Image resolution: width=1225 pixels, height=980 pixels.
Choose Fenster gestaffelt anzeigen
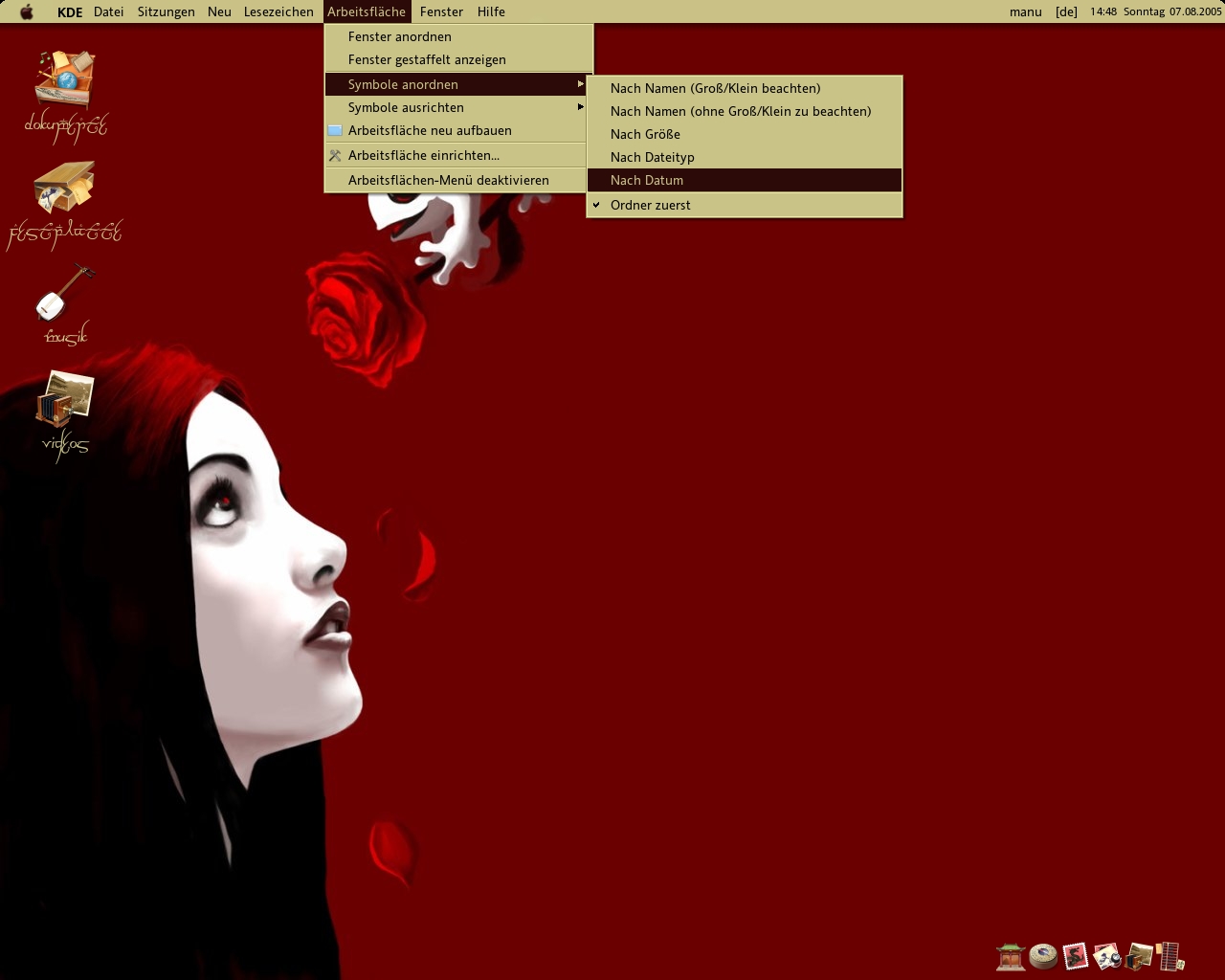click(x=458, y=59)
